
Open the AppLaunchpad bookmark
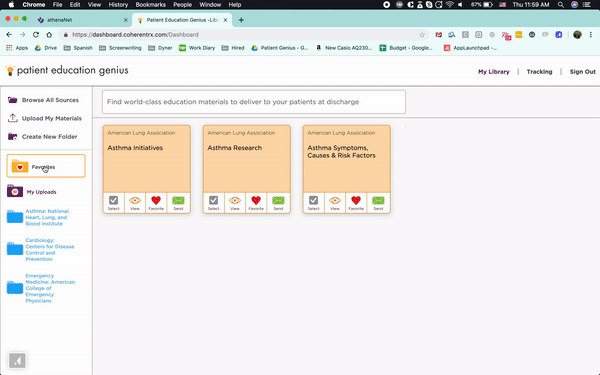point(470,48)
